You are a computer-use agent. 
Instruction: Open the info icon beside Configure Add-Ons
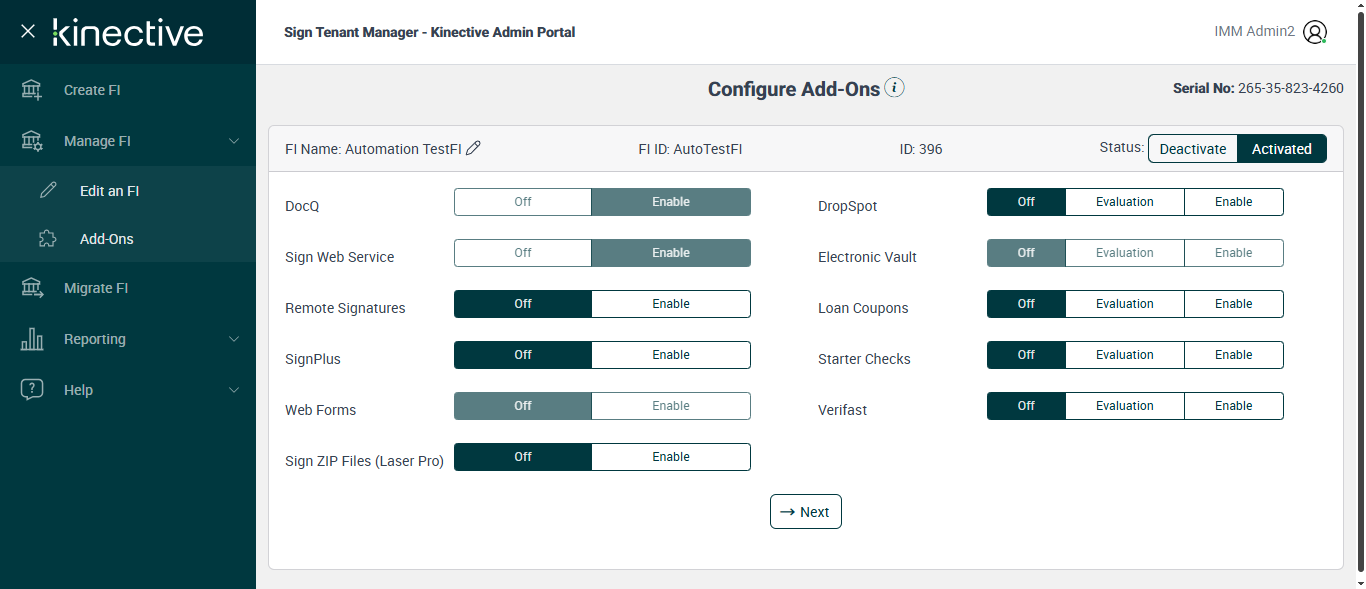click(x=895, y=88)
